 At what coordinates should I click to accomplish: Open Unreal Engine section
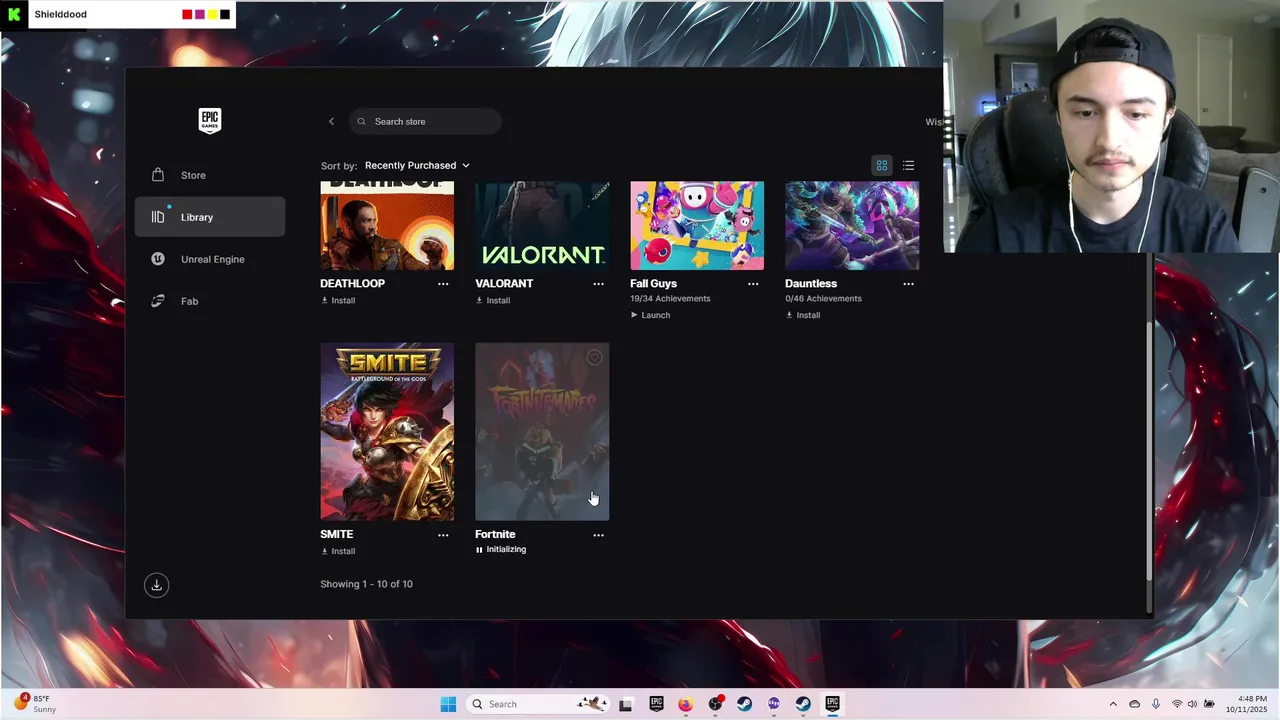pyautogui.click(x=210, y=259)
